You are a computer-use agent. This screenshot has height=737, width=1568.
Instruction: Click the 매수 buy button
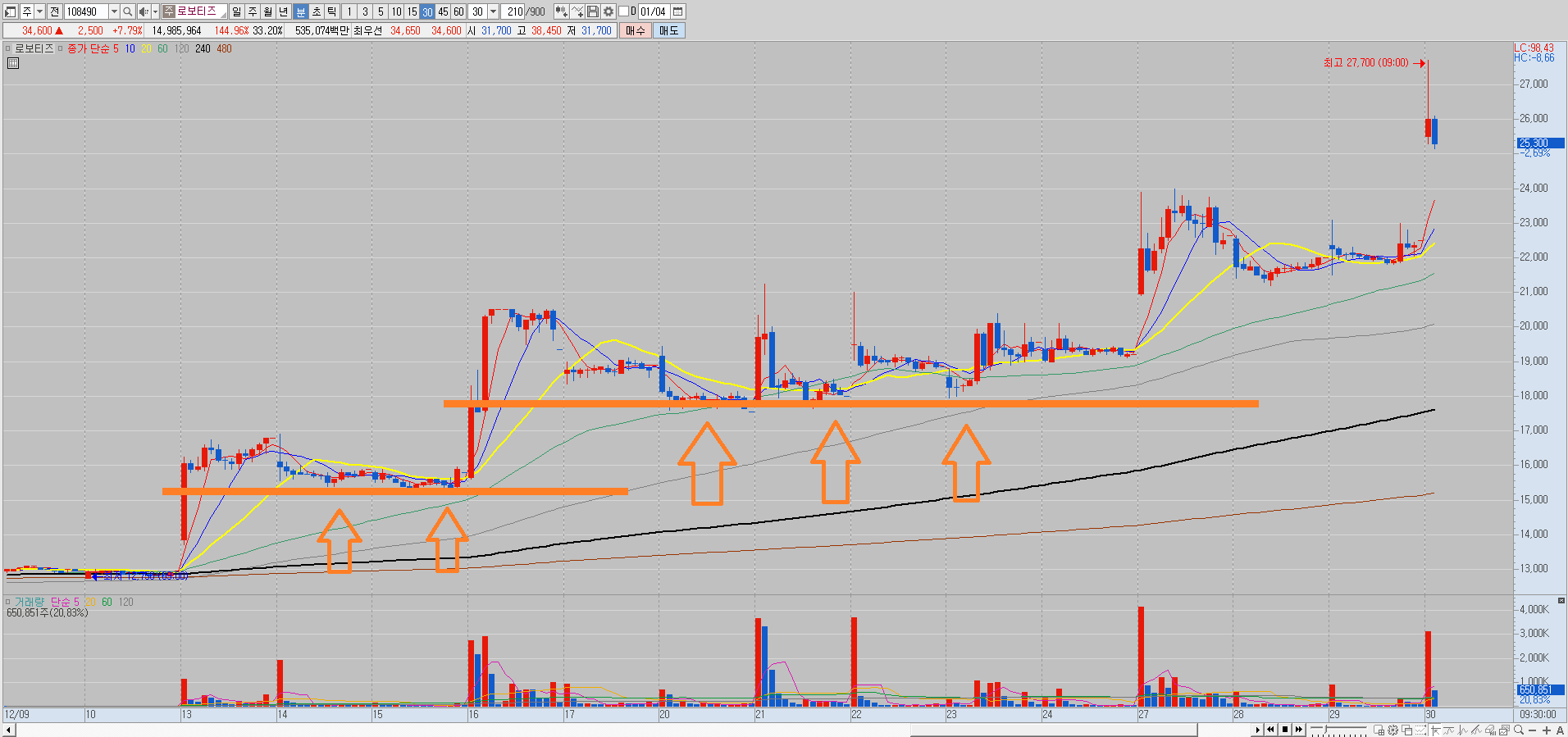(636, 30)
